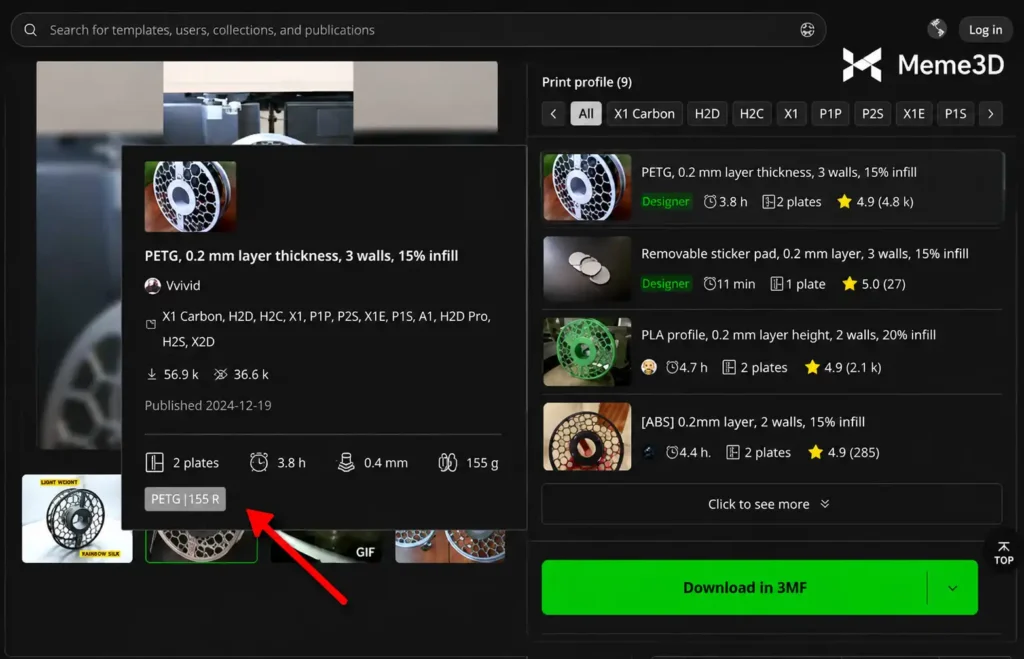The width and height of the screenshot is (1024, 659).
Task: Click the ABS profile author avatar
Action: [x=648, y=452]
